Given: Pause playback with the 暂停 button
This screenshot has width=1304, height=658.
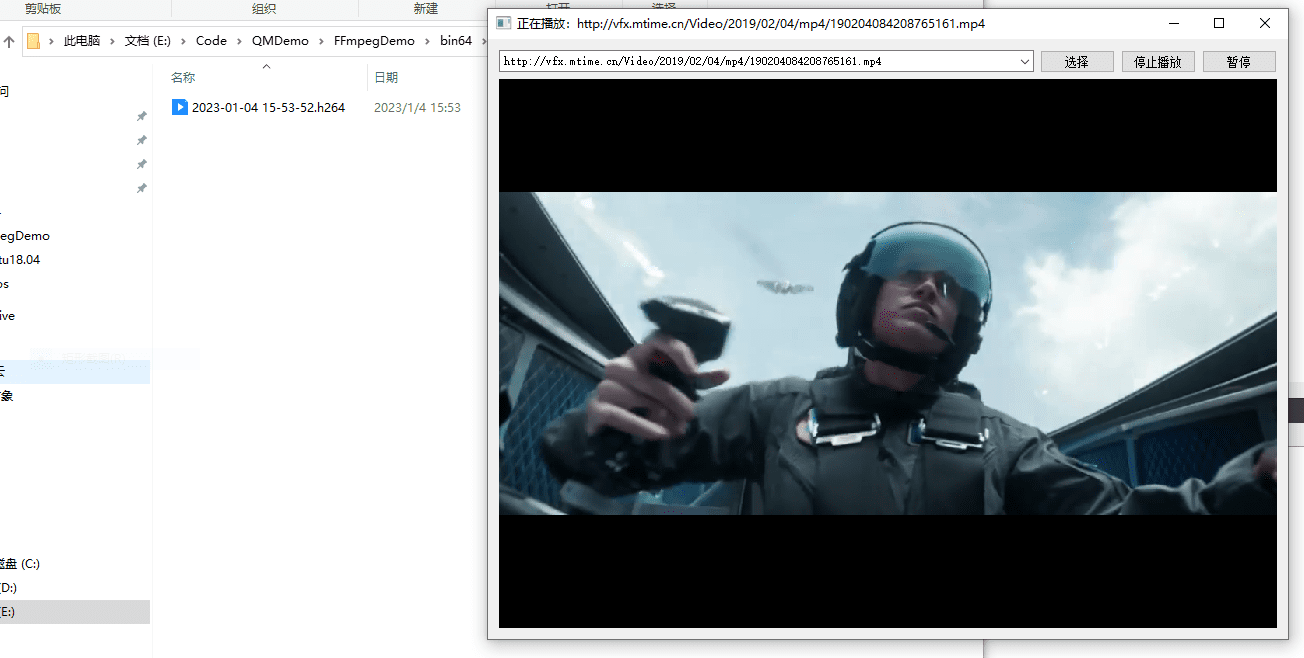Looking at the screenshot, I should pyautogui.click(x=1239, y=62).
